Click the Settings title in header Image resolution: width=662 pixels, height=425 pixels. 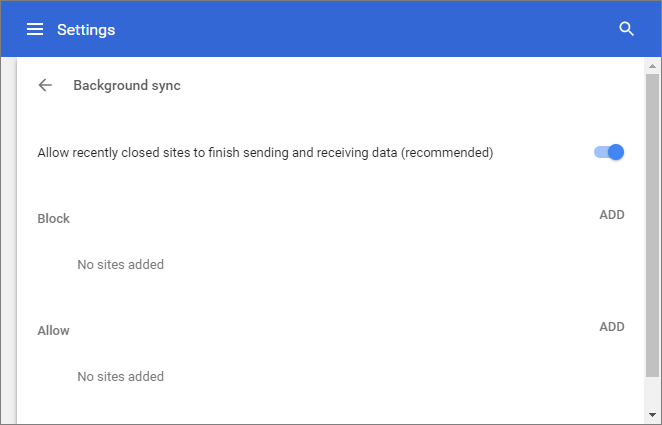coord(86,30)
